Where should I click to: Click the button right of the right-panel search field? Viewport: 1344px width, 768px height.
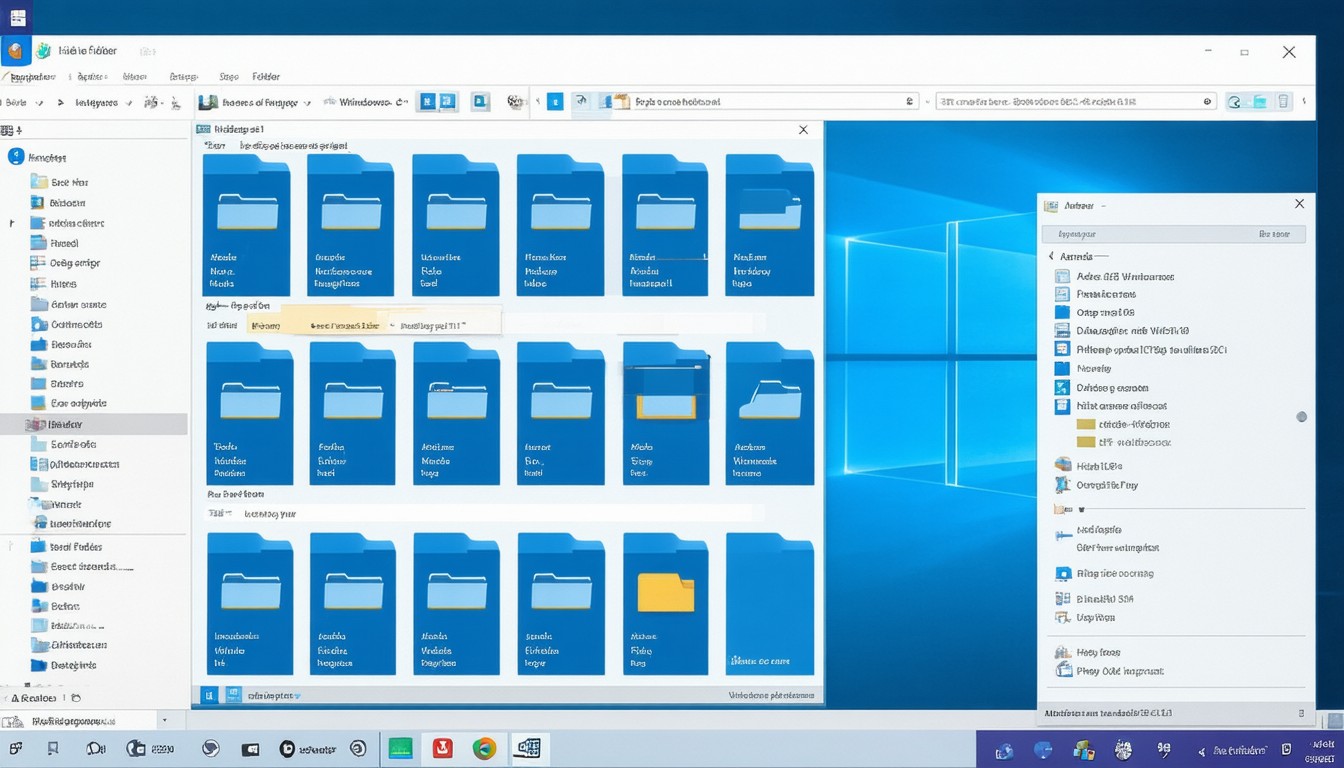1273,234
